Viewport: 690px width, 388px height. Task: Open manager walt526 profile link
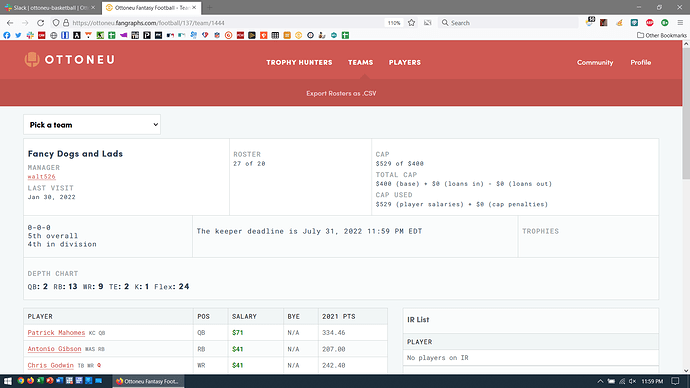click(42, 177)
